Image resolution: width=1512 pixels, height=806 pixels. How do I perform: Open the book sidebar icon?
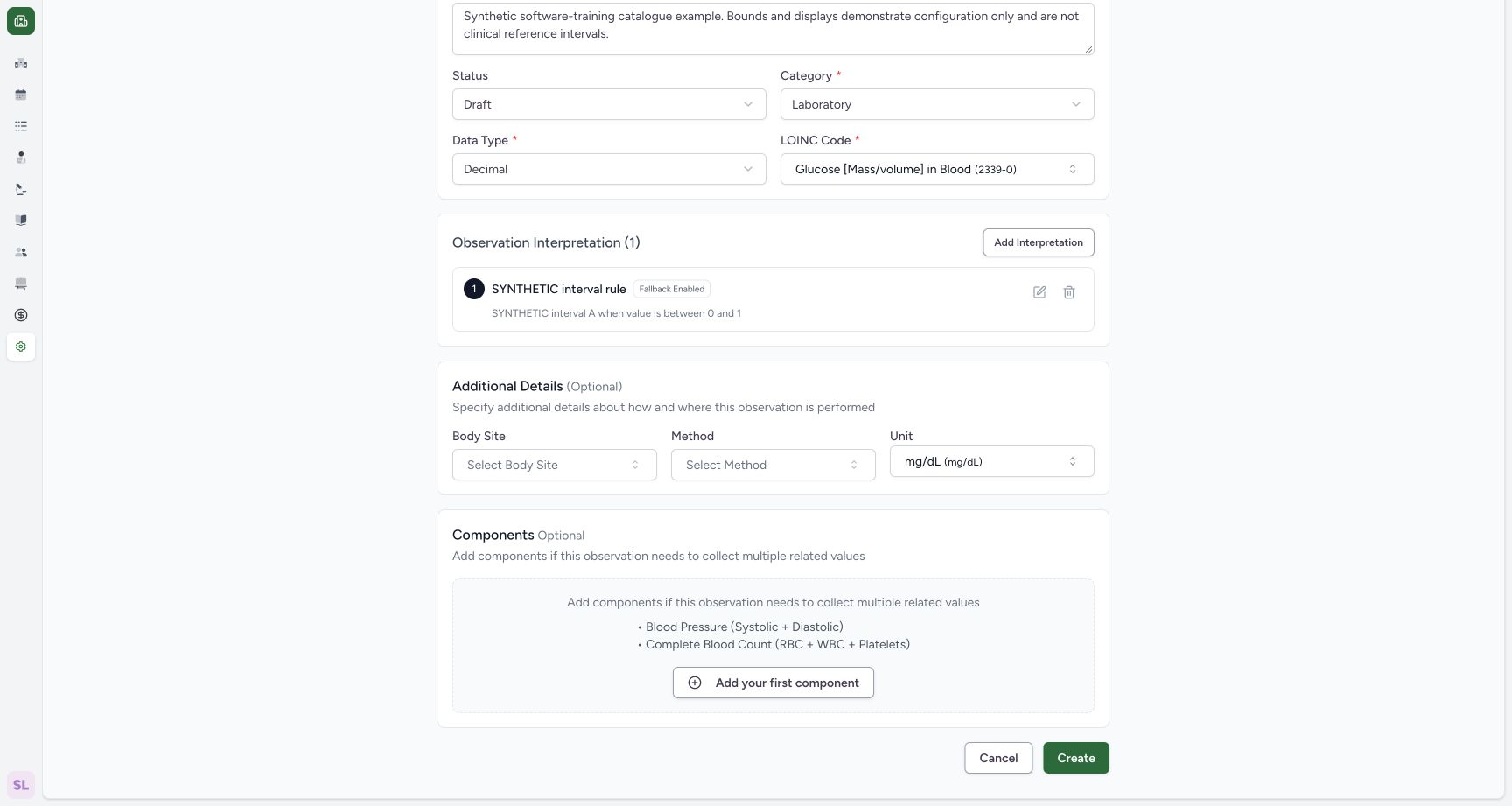click(x=21, y=221)
